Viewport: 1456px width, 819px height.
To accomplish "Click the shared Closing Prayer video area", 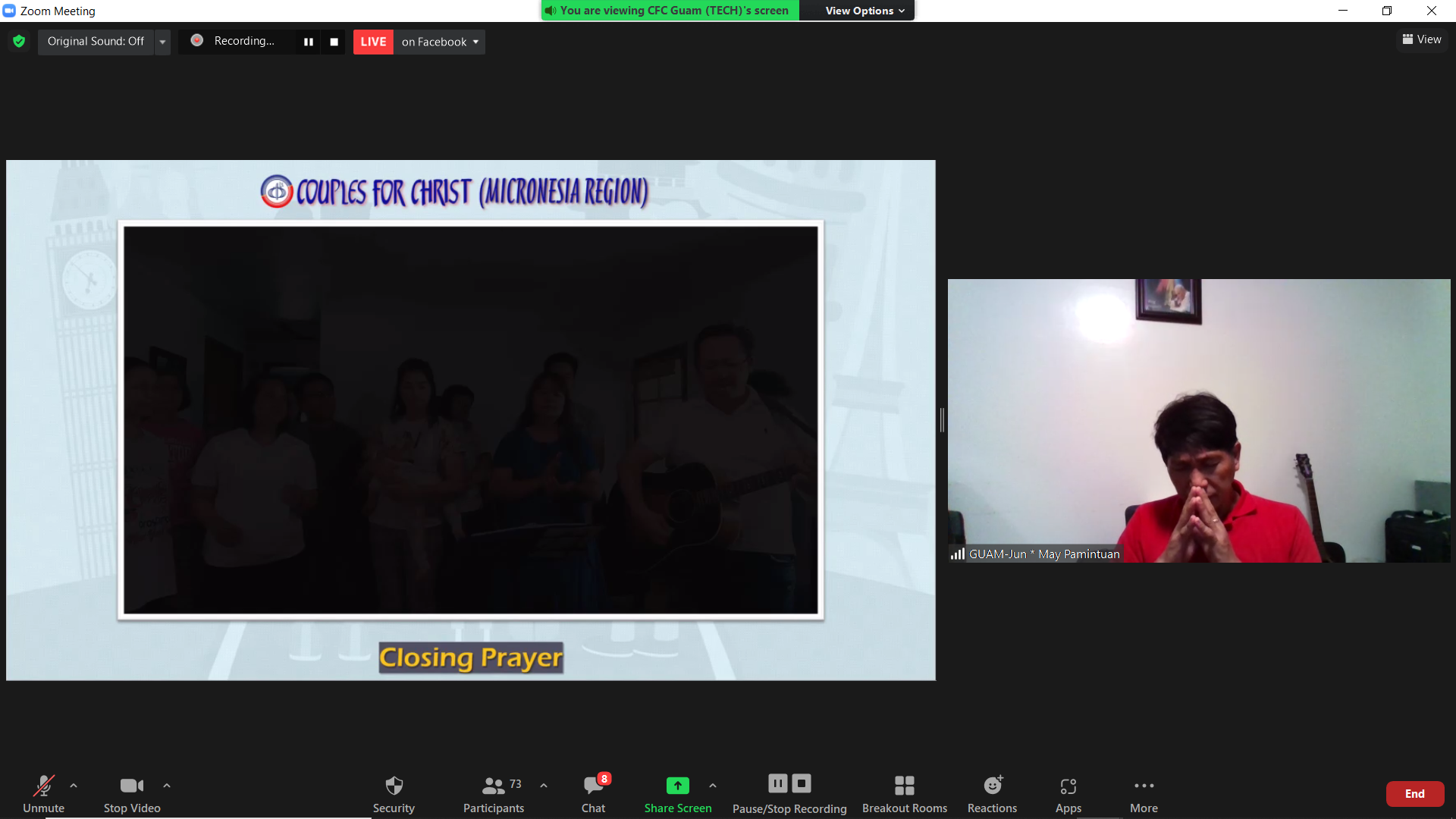I will [471, 420].
